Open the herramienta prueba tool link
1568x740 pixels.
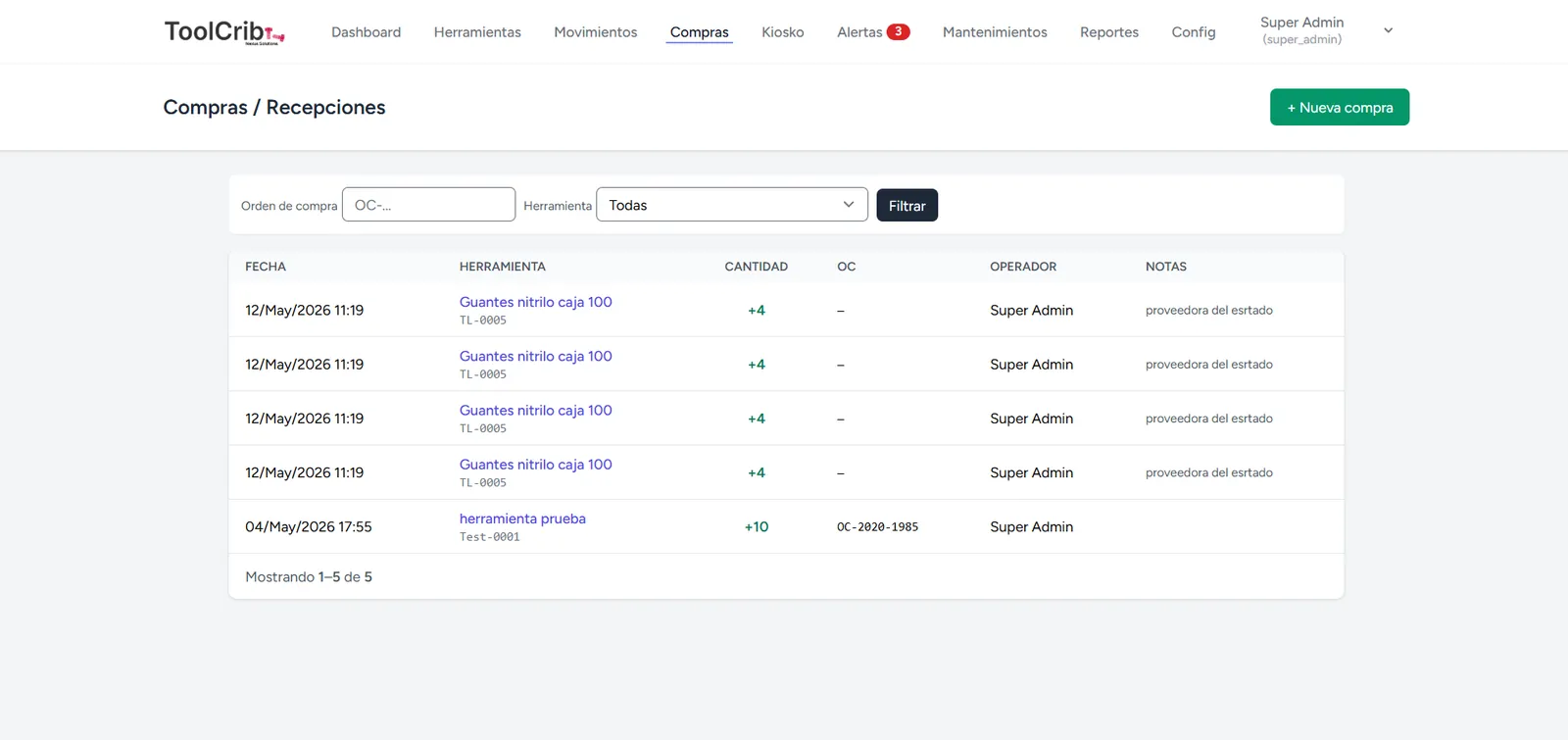(x=522, y=518)
